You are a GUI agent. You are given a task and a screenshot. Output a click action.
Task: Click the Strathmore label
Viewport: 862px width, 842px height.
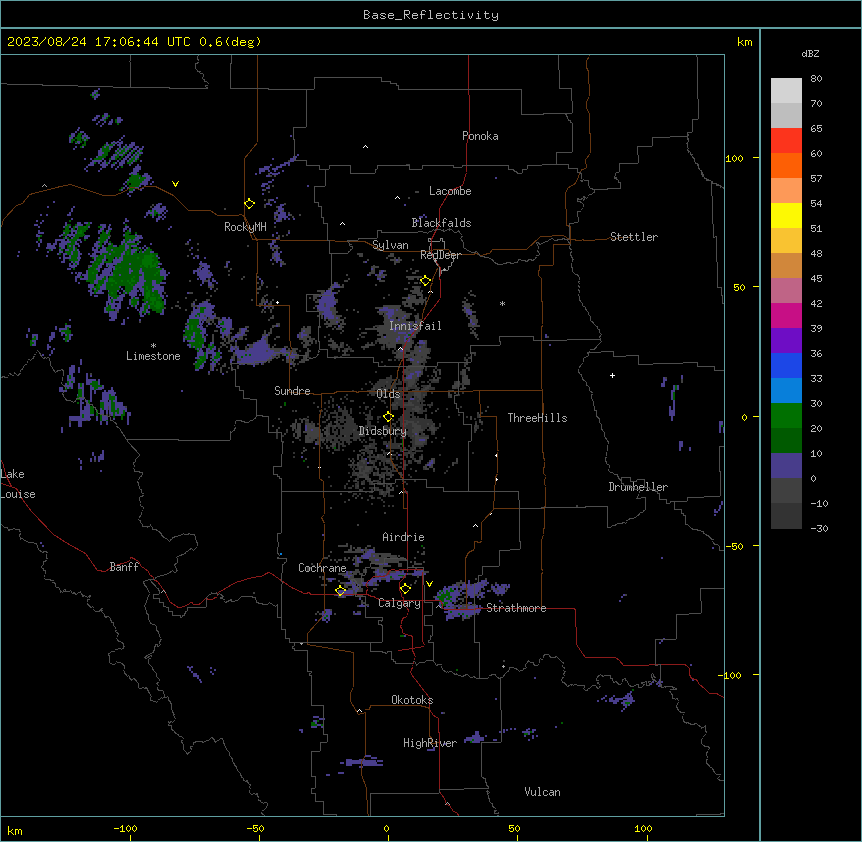click(516, 608)
